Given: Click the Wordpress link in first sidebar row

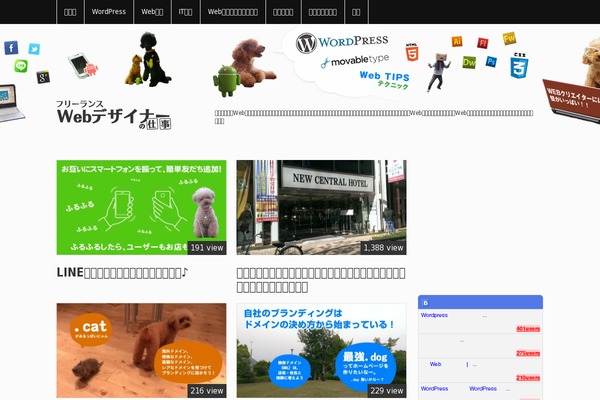Looking at the screenshot, I should point(434,315).
